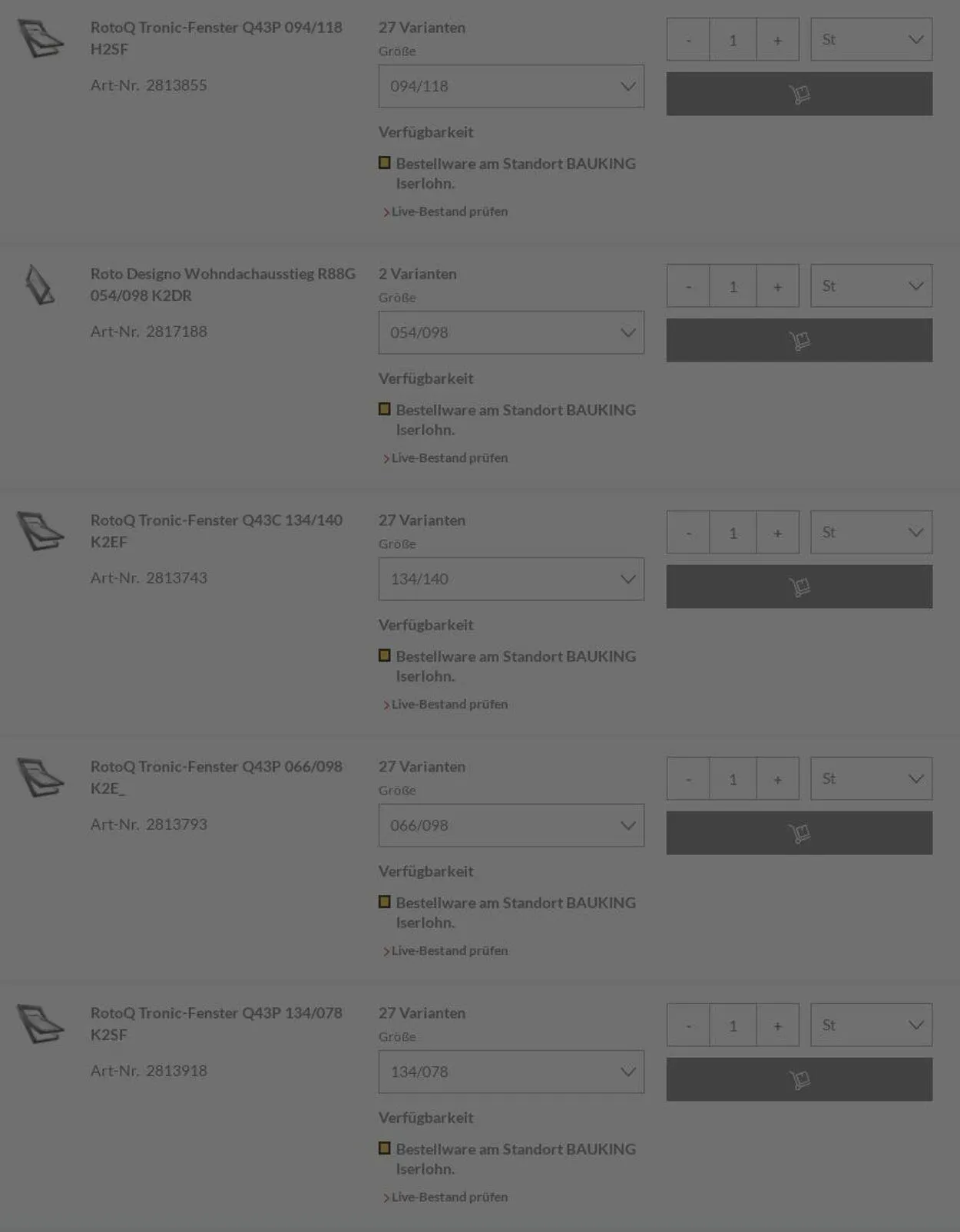
Task: Click quantity field for article 2813918
Action: click(733, 1026)
